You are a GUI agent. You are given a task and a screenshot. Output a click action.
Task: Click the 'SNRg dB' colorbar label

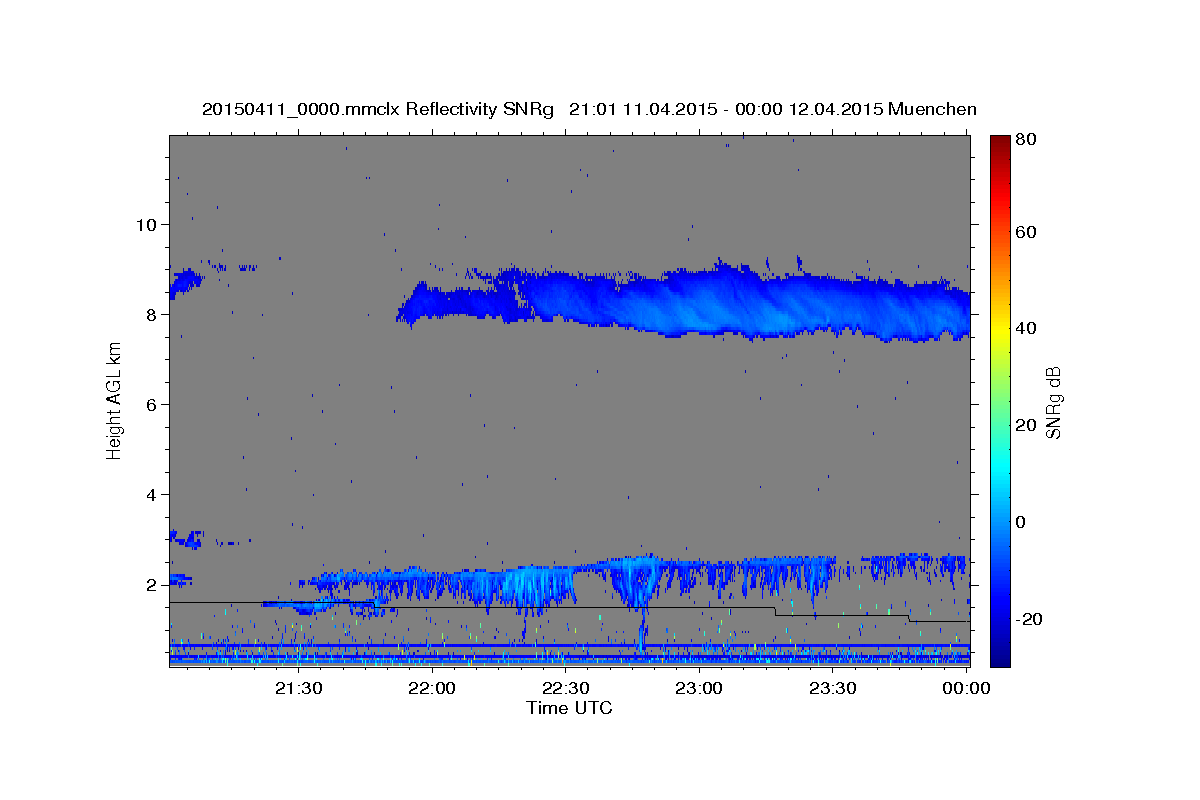pos(1053,402)
